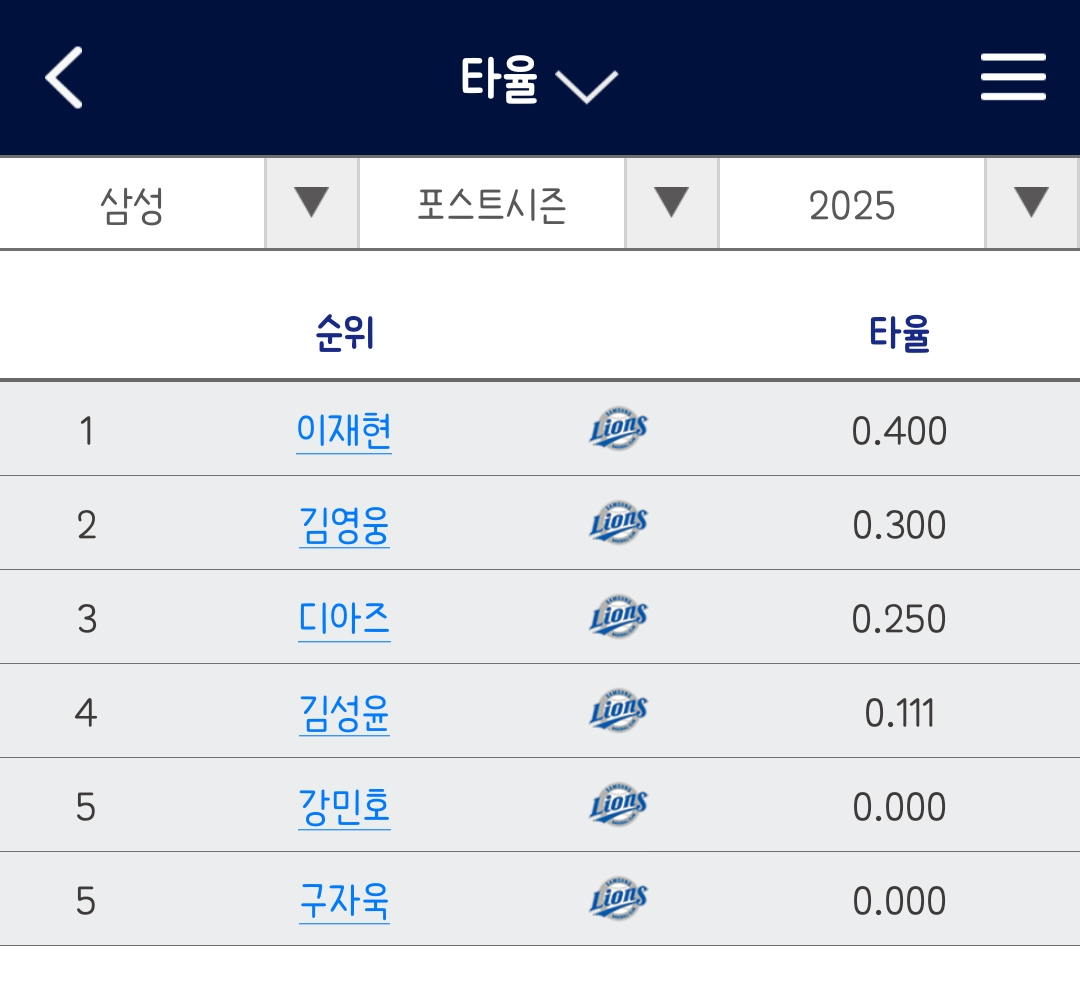1080x991 pixels.
Task: Open the 삼성 team dropdown arrow
Action: coord(311,203)
